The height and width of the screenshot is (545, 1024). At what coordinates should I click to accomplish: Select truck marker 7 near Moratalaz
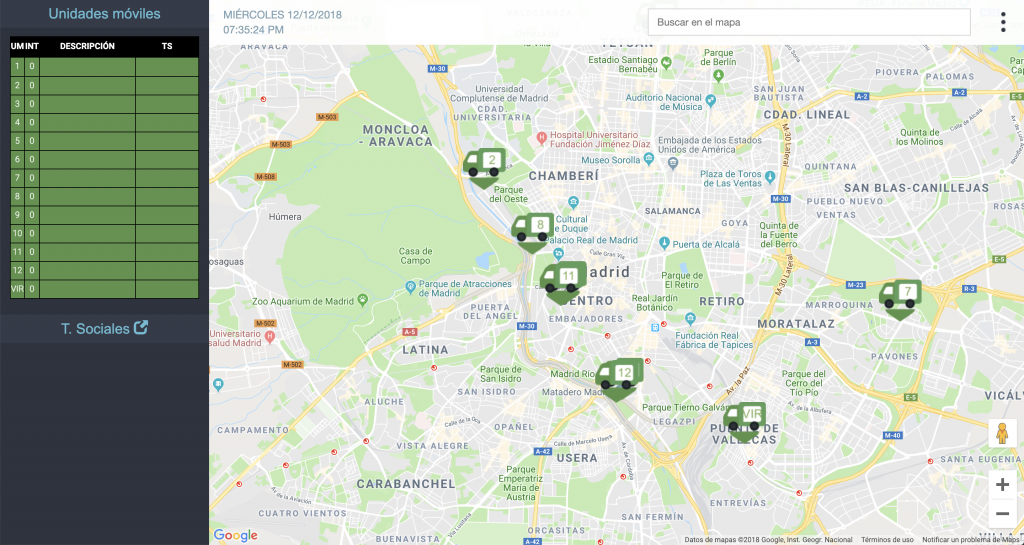pos(901,297)
